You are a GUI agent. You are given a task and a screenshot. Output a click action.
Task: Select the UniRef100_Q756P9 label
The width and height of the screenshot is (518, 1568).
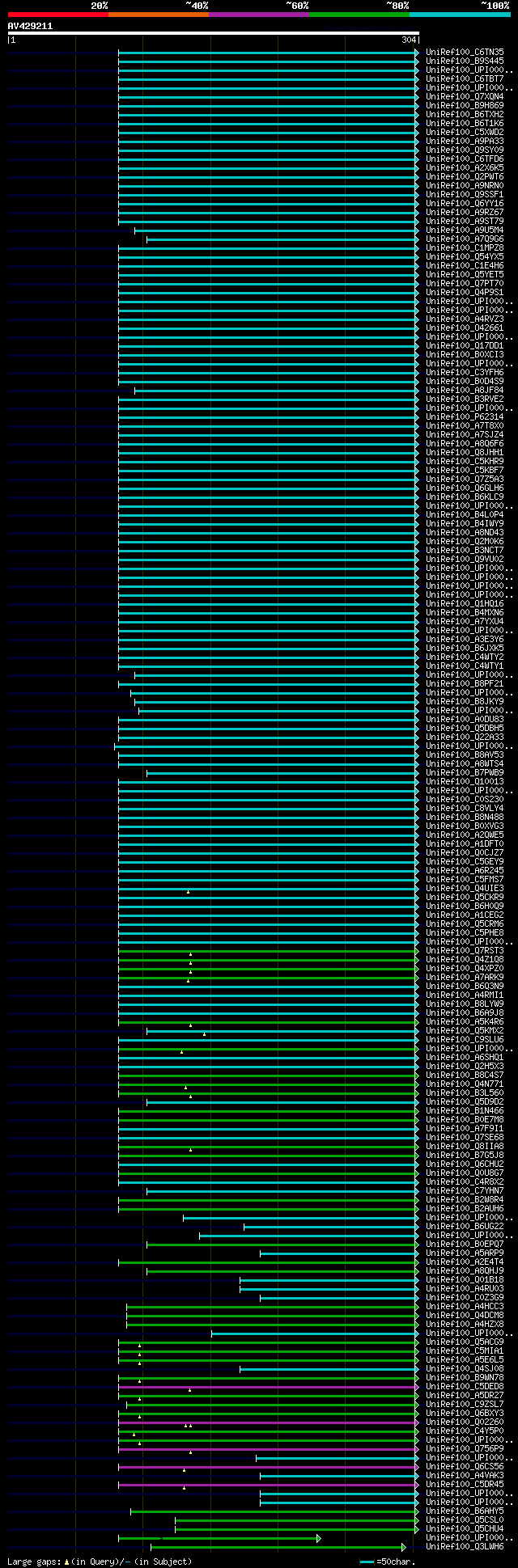pyautogui.click(x=465, y=1448)
